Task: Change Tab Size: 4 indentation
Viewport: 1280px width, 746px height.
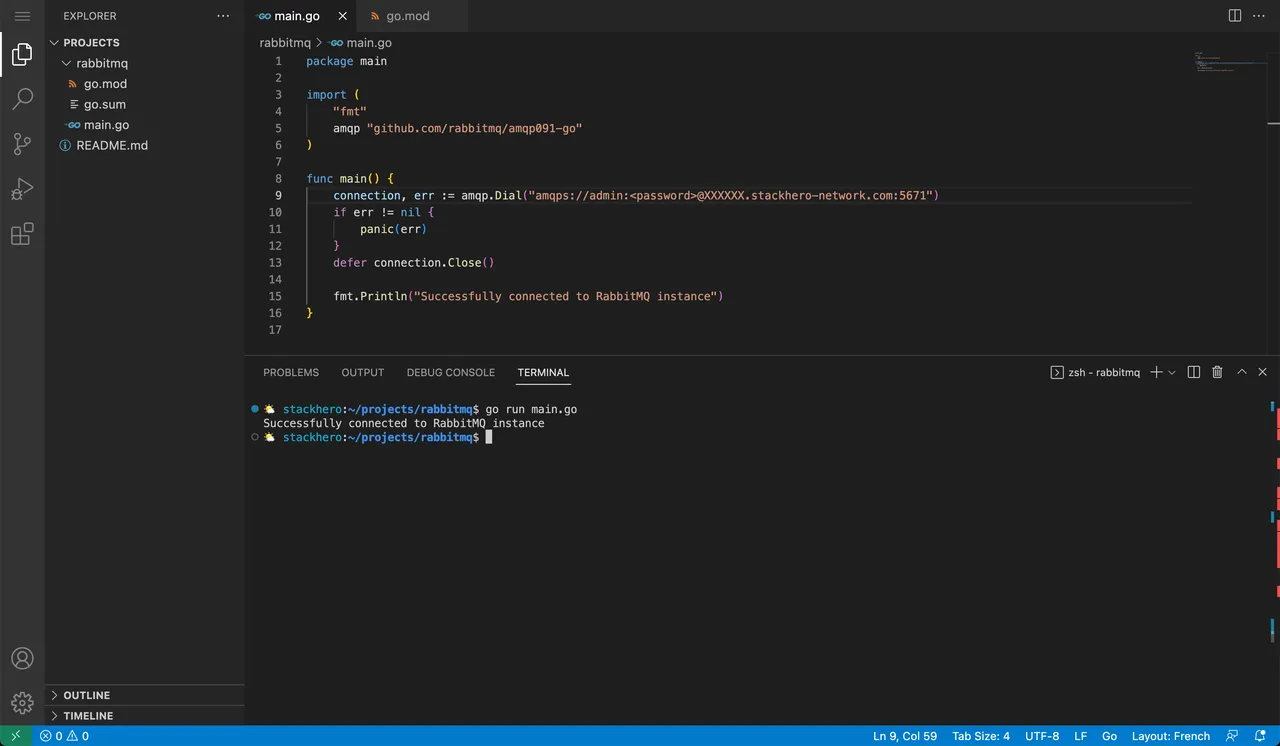Action: pyautogui.click(x=981, y=736)
